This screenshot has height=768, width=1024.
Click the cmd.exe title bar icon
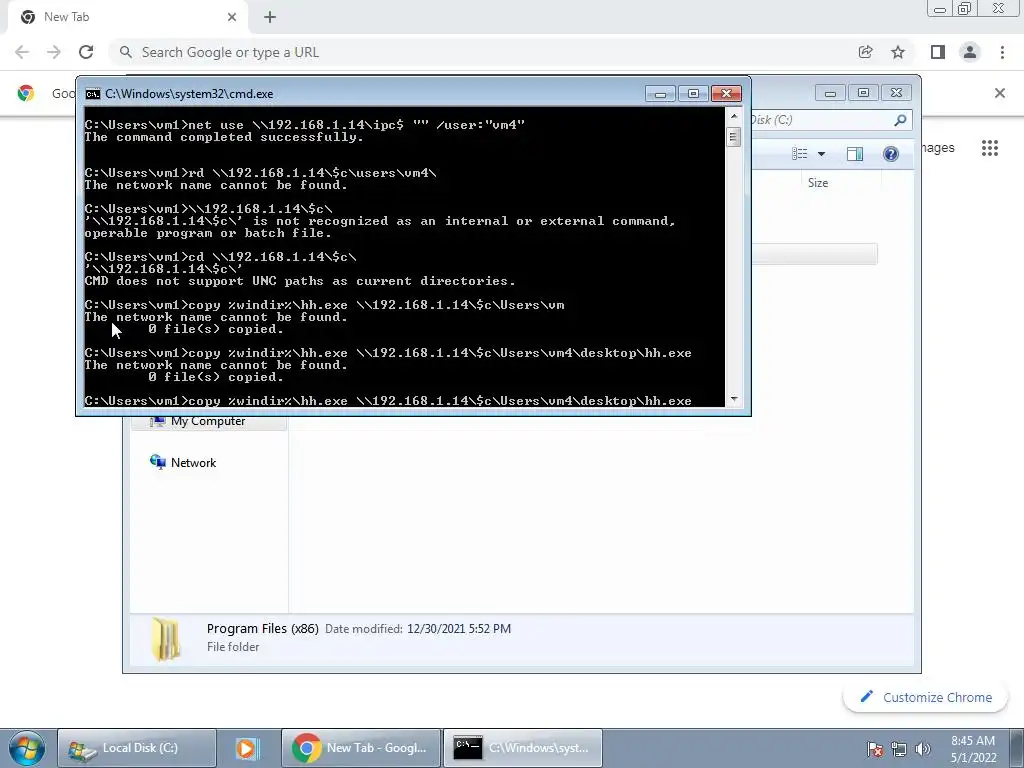pyautogui.click(x=93, y=94)
